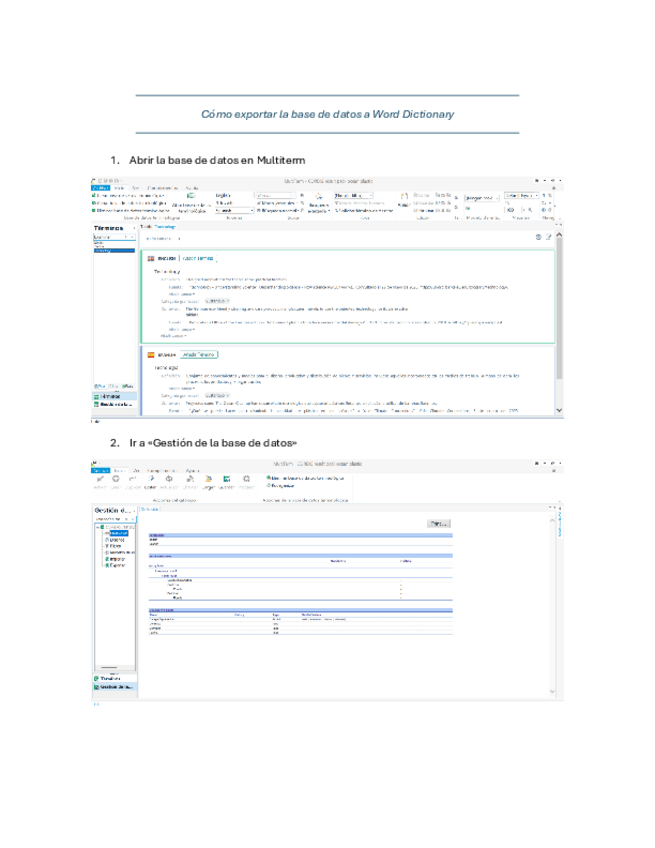Click Añadir término link beside English entry
This screenshot has width=655, height=848.
click(x=198, y=259)
